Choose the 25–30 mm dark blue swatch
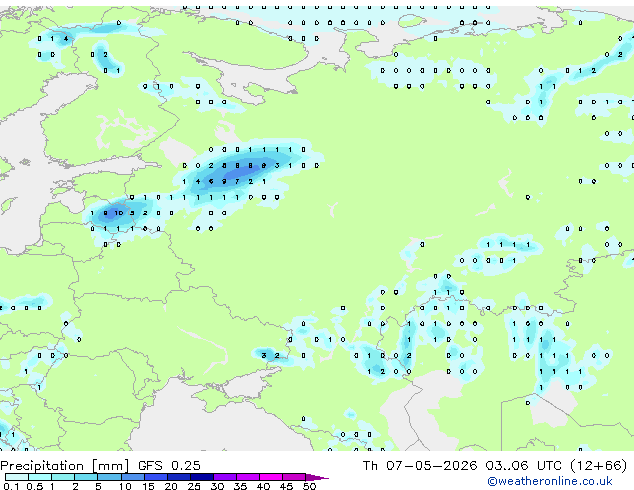634x490 pixels. (201, 477)
